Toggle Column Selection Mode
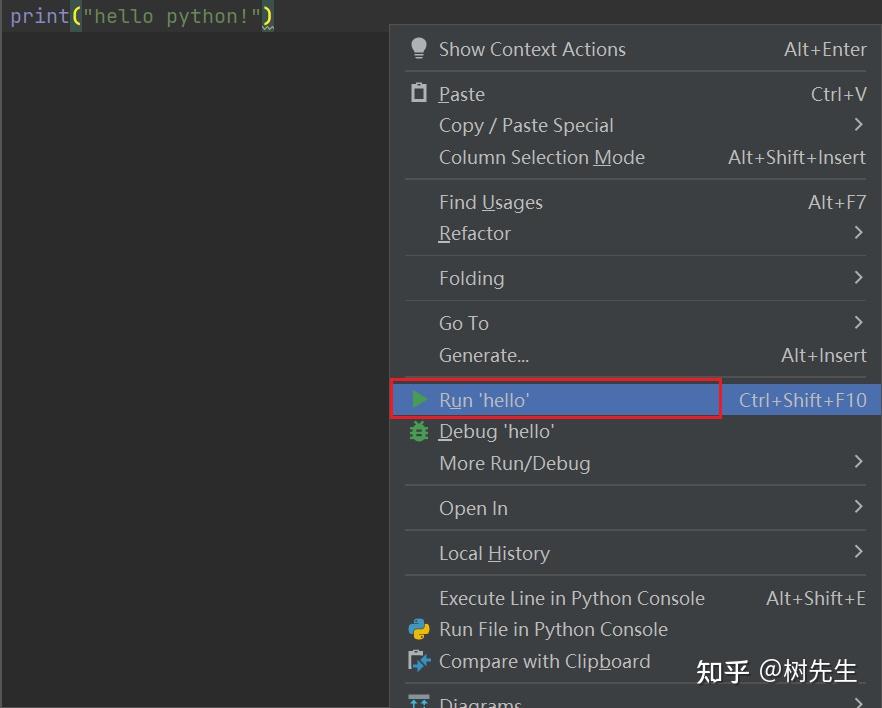Viewport: 882px width, 708px height. (541, 157)
